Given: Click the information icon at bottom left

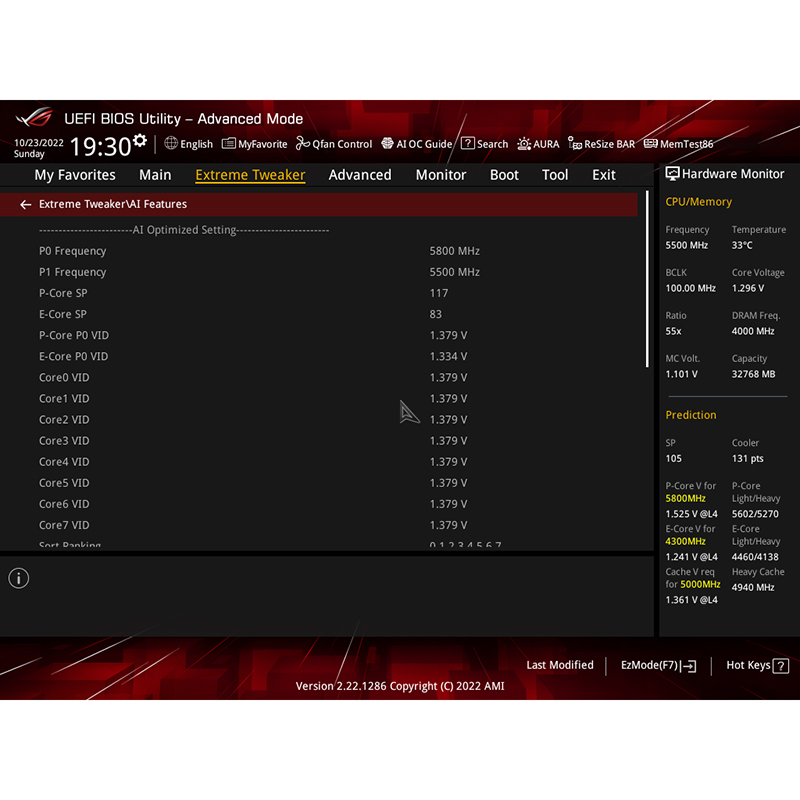Looking at the screenshot, I should tap(18, 578).
